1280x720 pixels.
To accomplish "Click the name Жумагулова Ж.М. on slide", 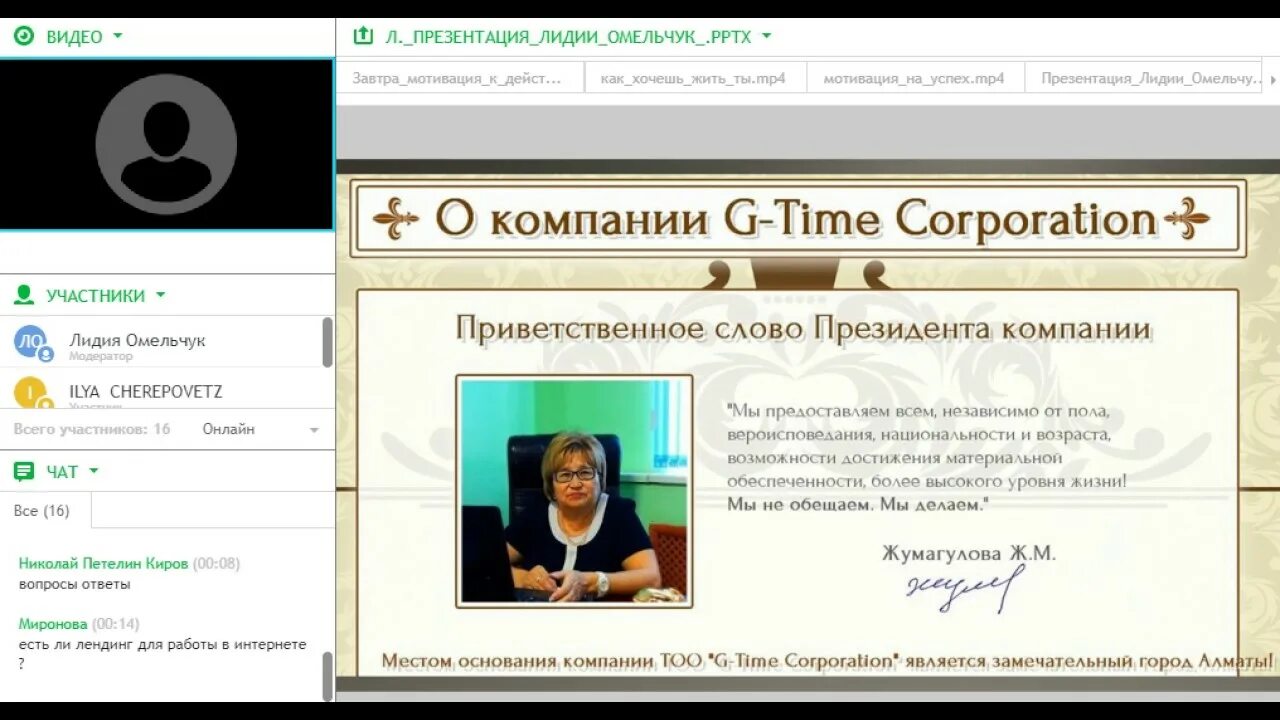I will click(969, 552).
